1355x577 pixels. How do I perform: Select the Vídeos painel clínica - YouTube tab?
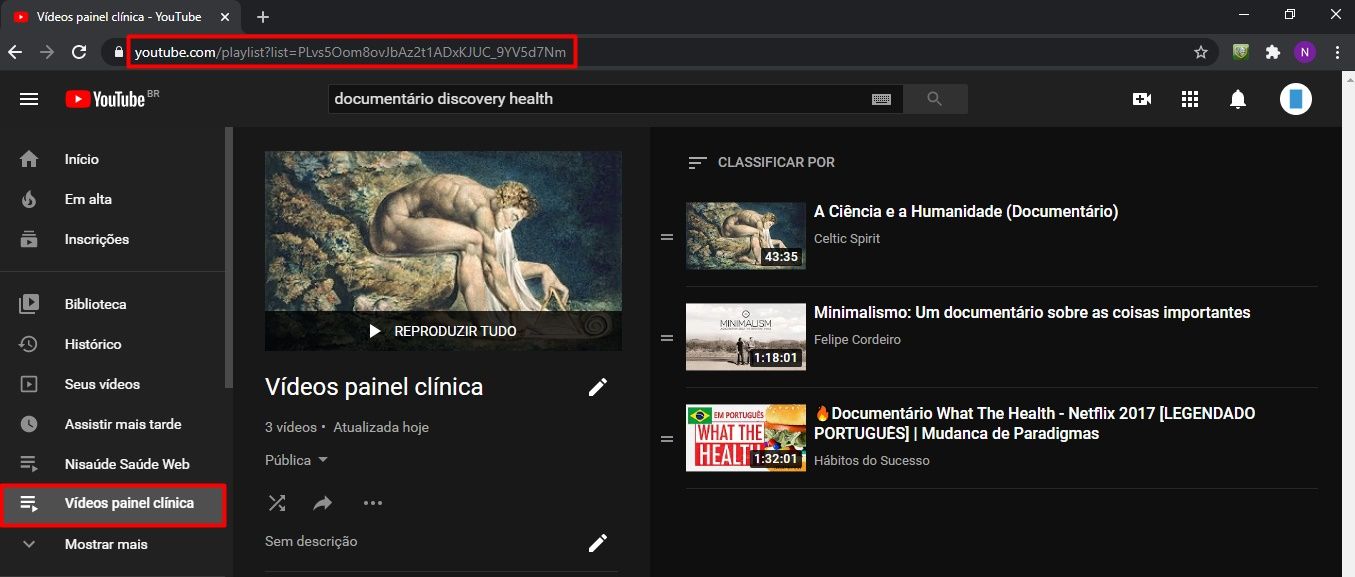(121, 17)
